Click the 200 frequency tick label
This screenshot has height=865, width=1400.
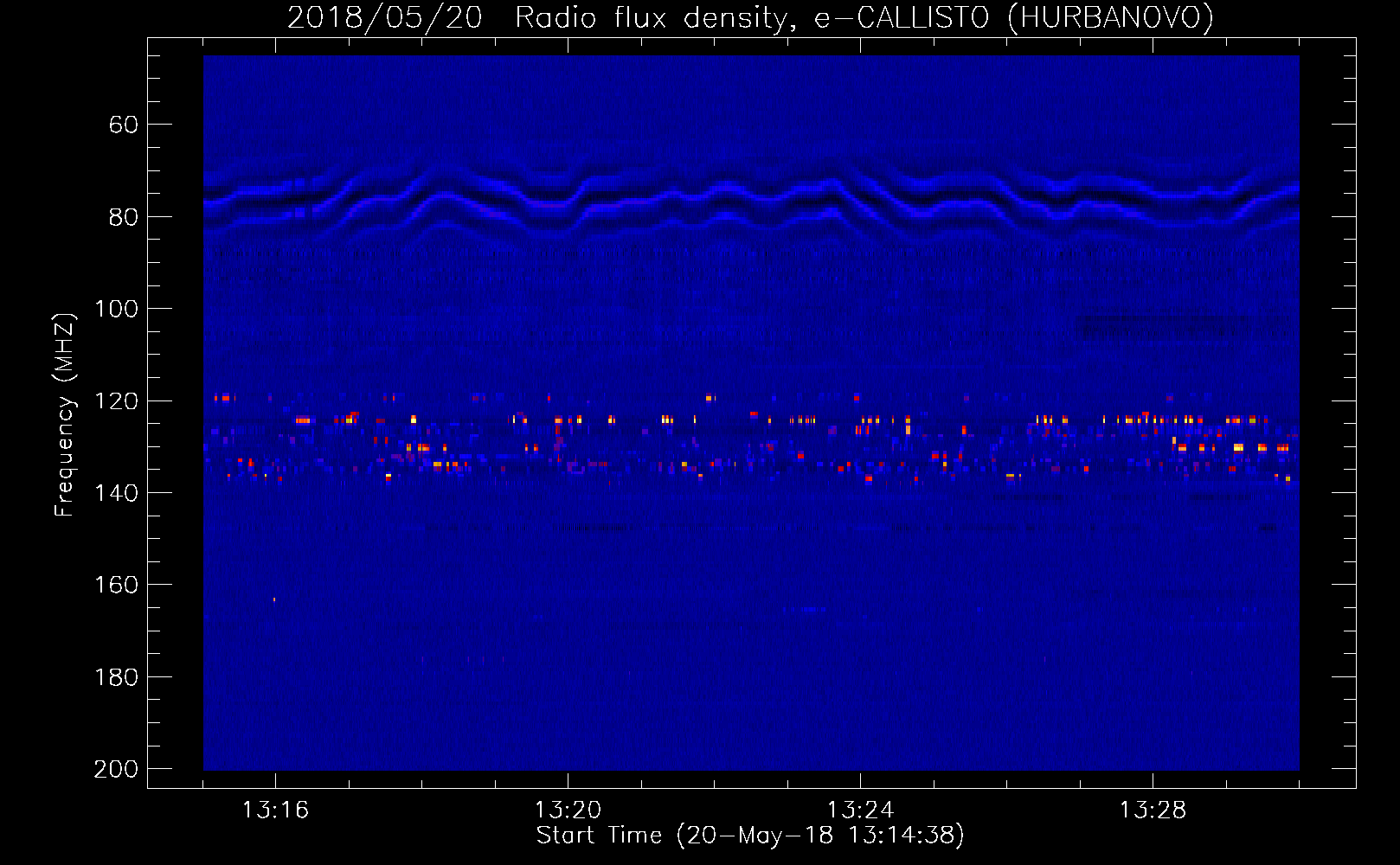pos(116,769)
